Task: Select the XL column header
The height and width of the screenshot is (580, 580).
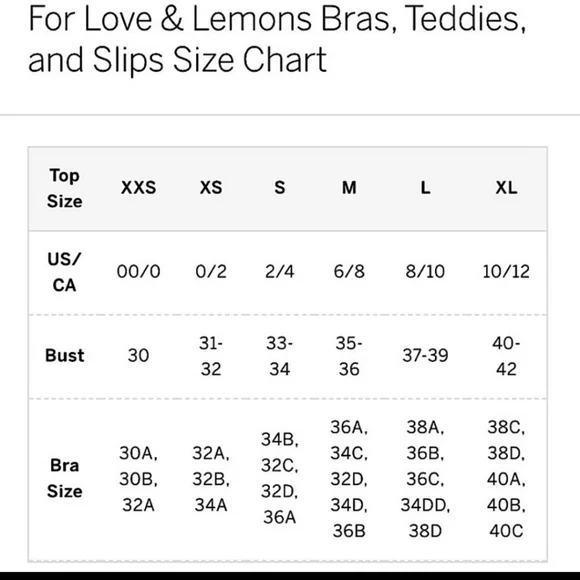Action: coord(506,188)
